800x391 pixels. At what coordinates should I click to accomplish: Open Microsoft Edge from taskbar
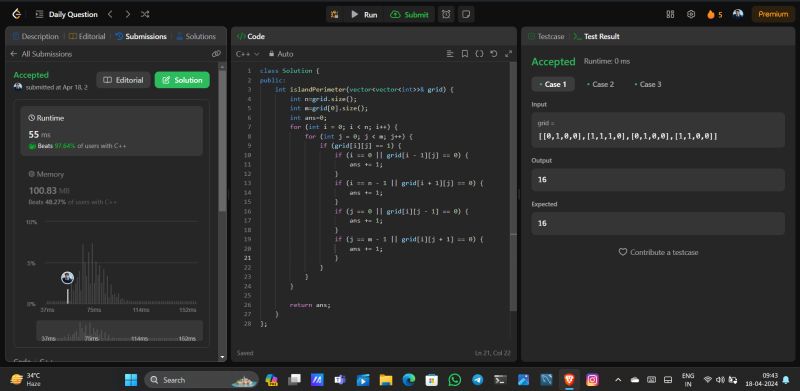(x=409, y=380)
